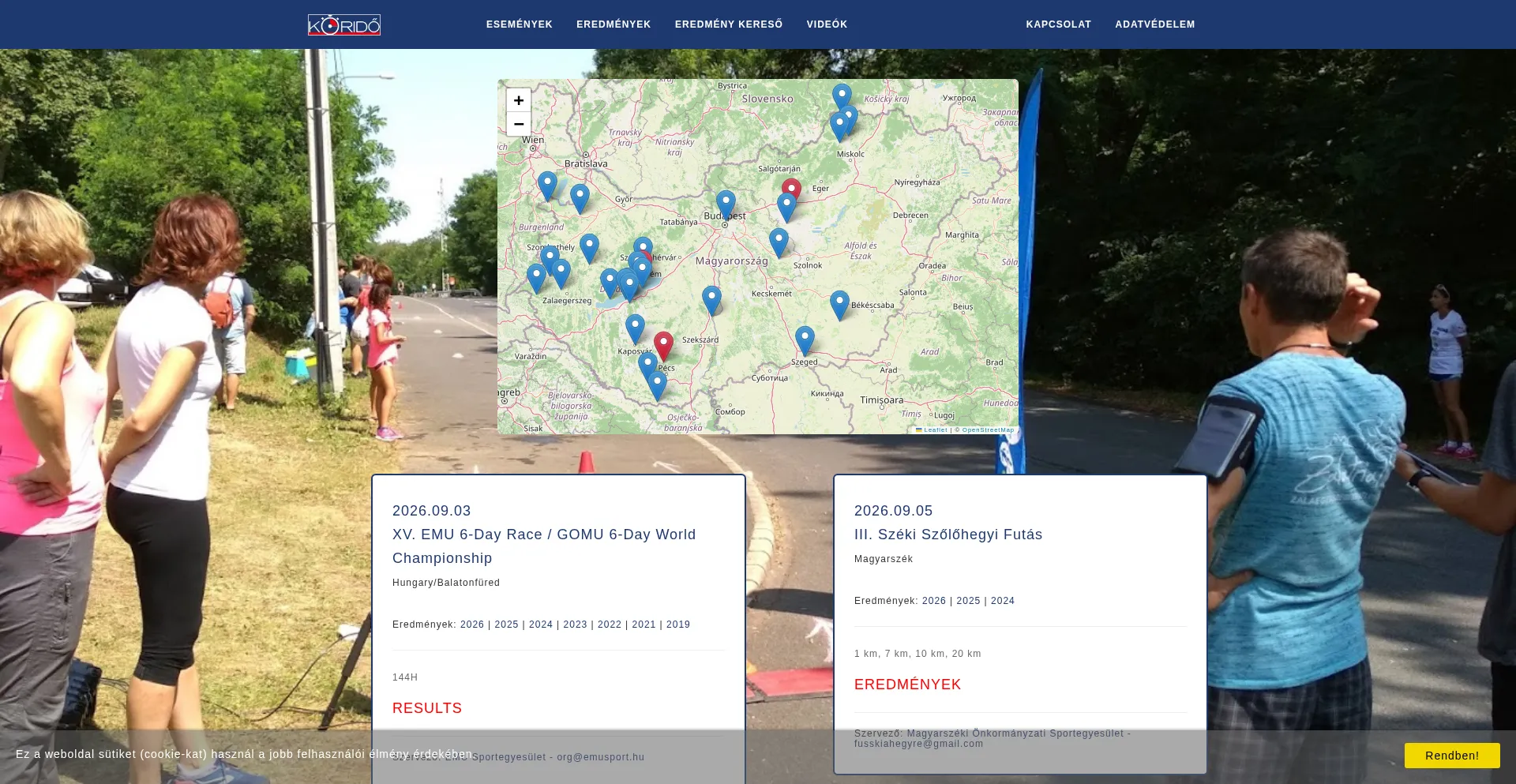Click the fusskiahegyre@gmail.com organizer email

pyautogui.click(x=919, y=744)
